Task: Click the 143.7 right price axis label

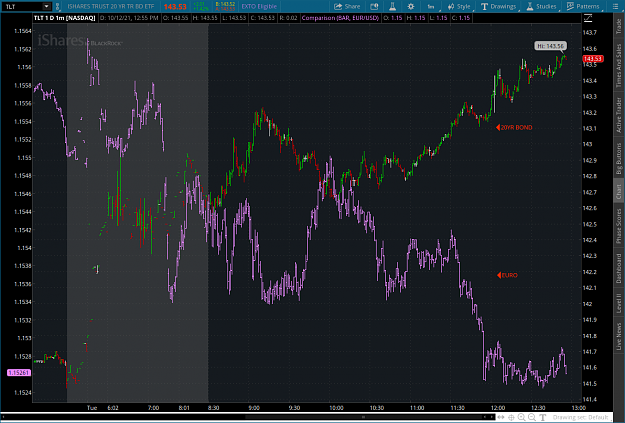Action: pyautogui.click(x=590, y=33)
